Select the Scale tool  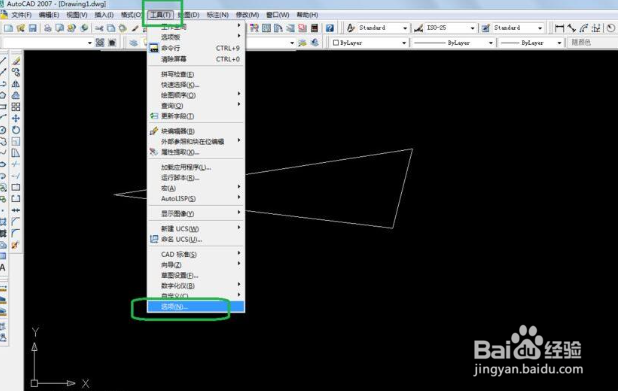click(16, 142)
